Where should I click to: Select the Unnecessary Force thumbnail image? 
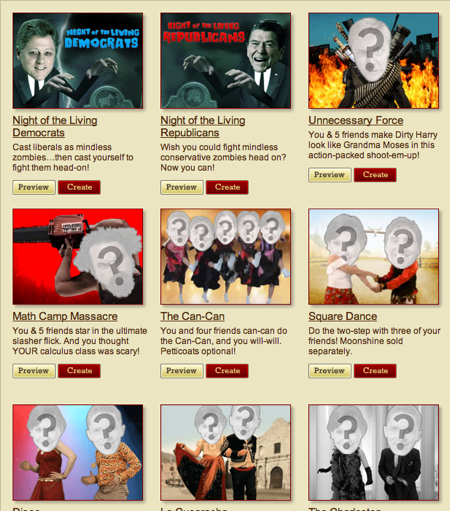coord(374,61)
